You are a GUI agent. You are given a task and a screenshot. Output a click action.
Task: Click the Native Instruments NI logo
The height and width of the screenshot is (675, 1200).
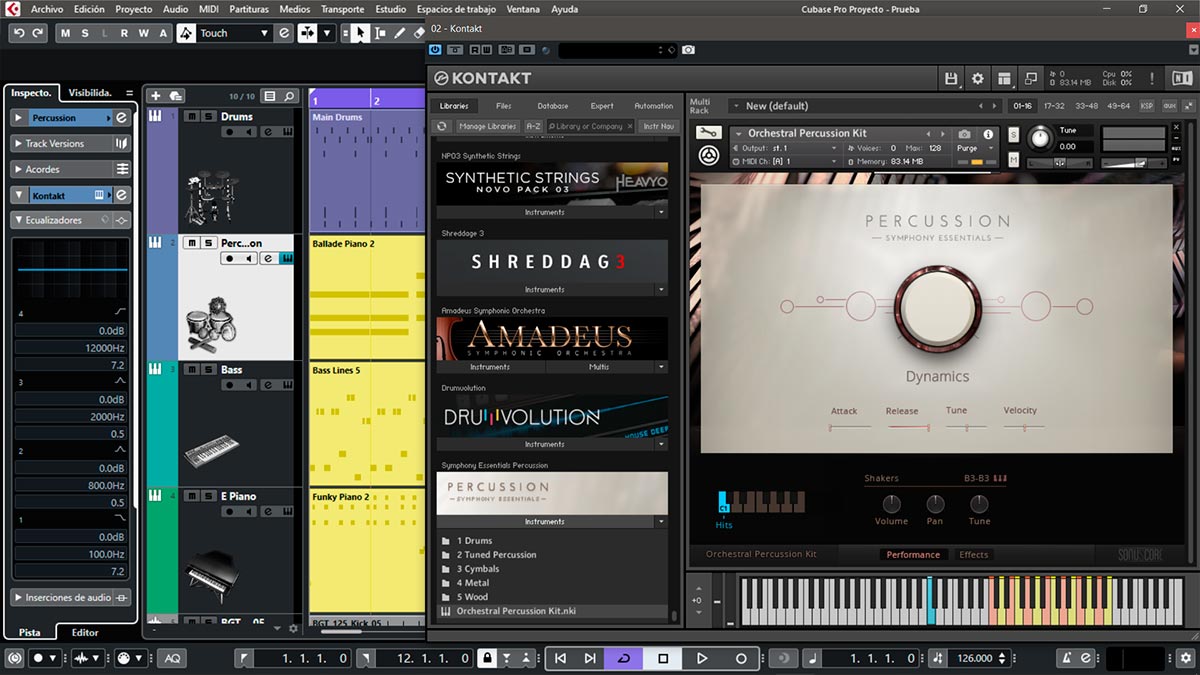1180,78
